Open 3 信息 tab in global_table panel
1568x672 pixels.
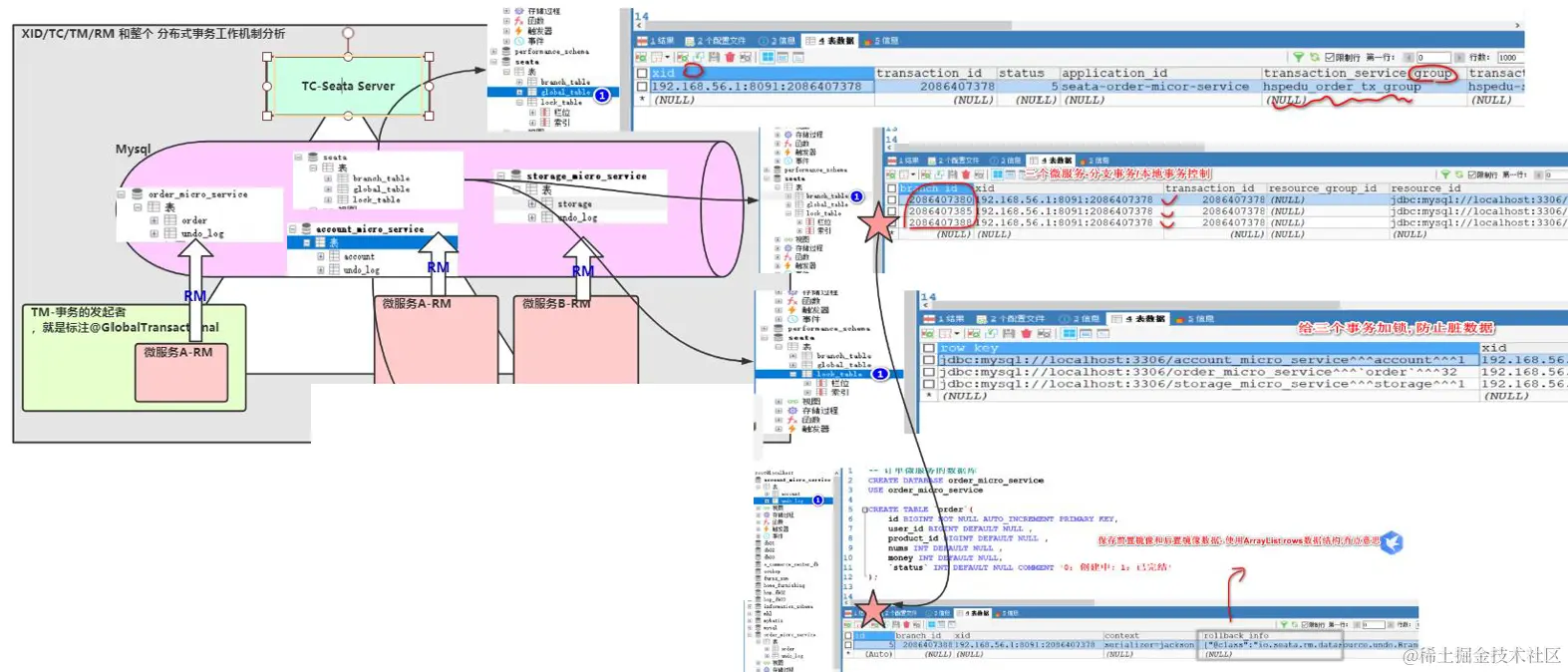coord(778,41)
